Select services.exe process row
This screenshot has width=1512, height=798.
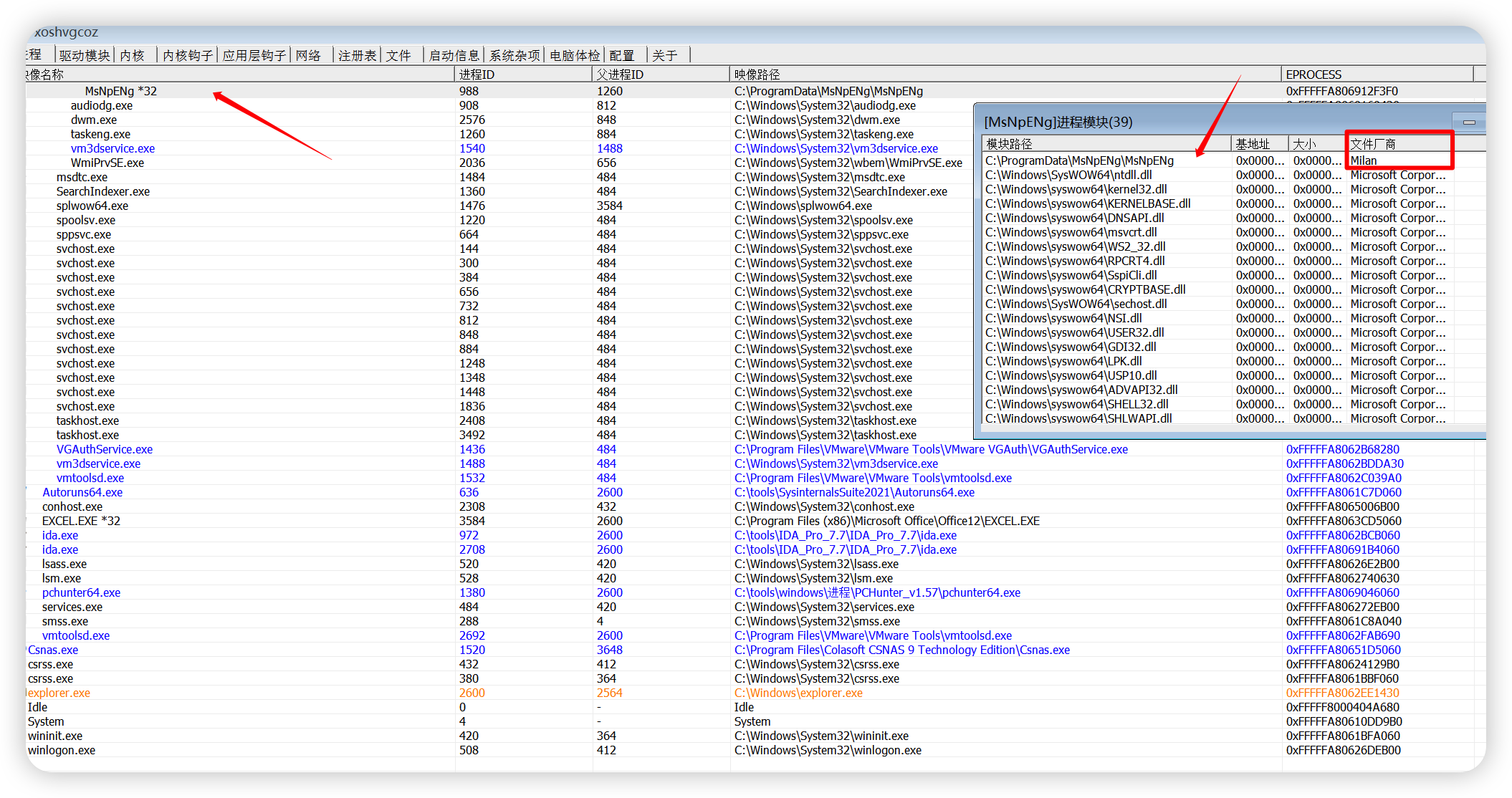(72, 607)
